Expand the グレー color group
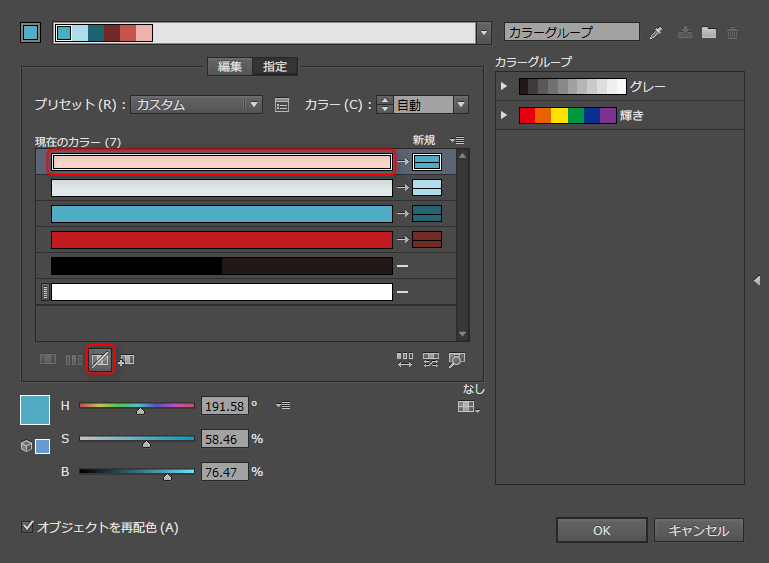The width and height of the screenshot is (769, 563). 506,87
